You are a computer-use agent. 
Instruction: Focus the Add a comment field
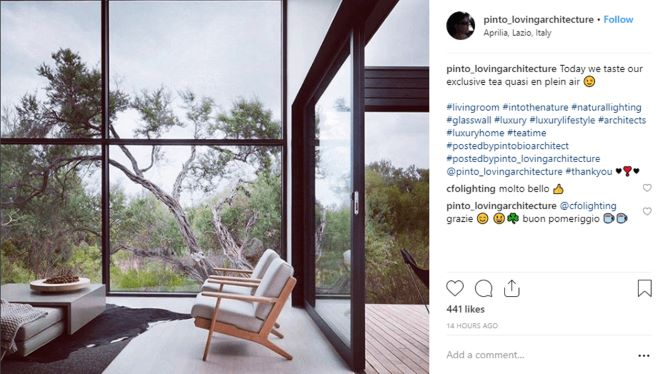537,355
